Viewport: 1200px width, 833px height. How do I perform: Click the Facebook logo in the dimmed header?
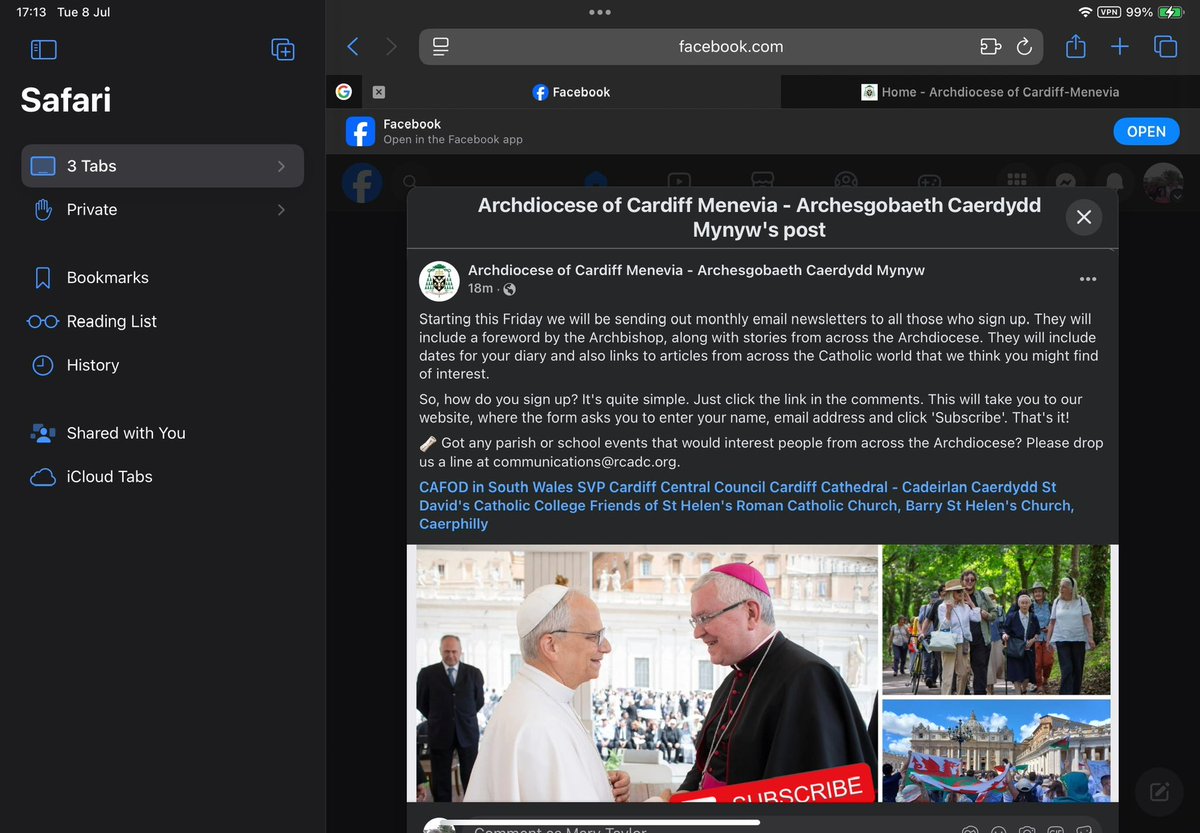point(362,184)
